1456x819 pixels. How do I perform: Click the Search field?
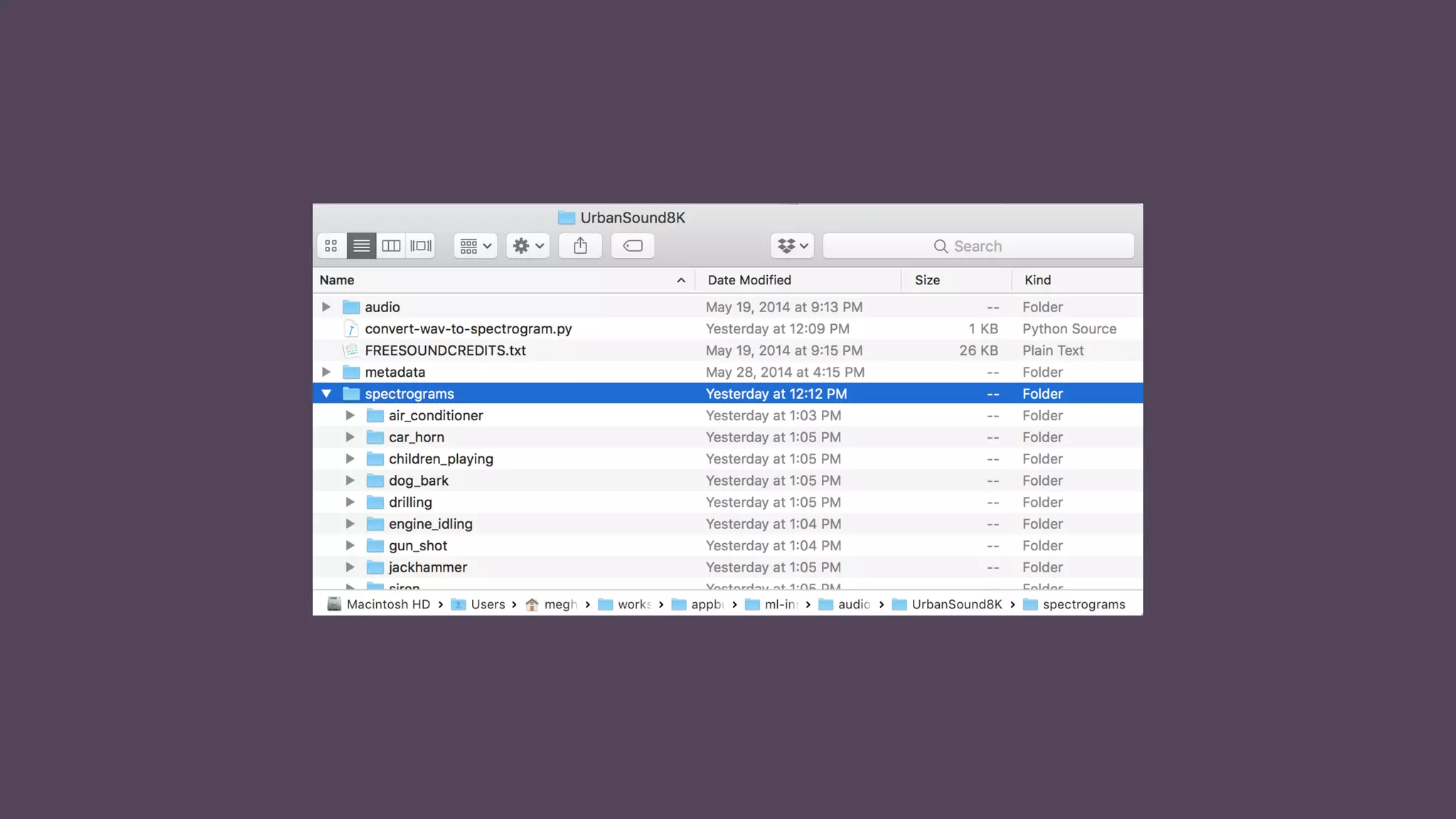(978, 246)
